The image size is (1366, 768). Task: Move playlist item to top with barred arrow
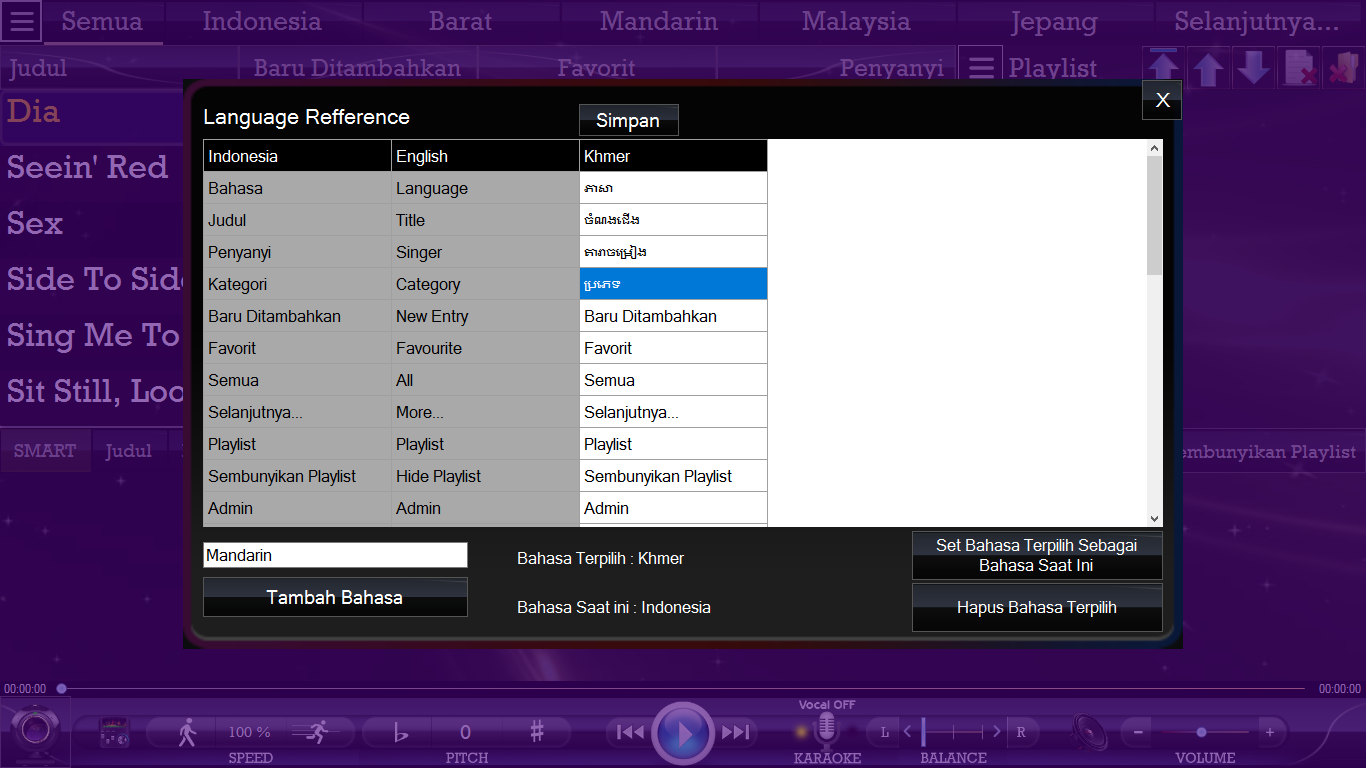tap(1163, 67)
